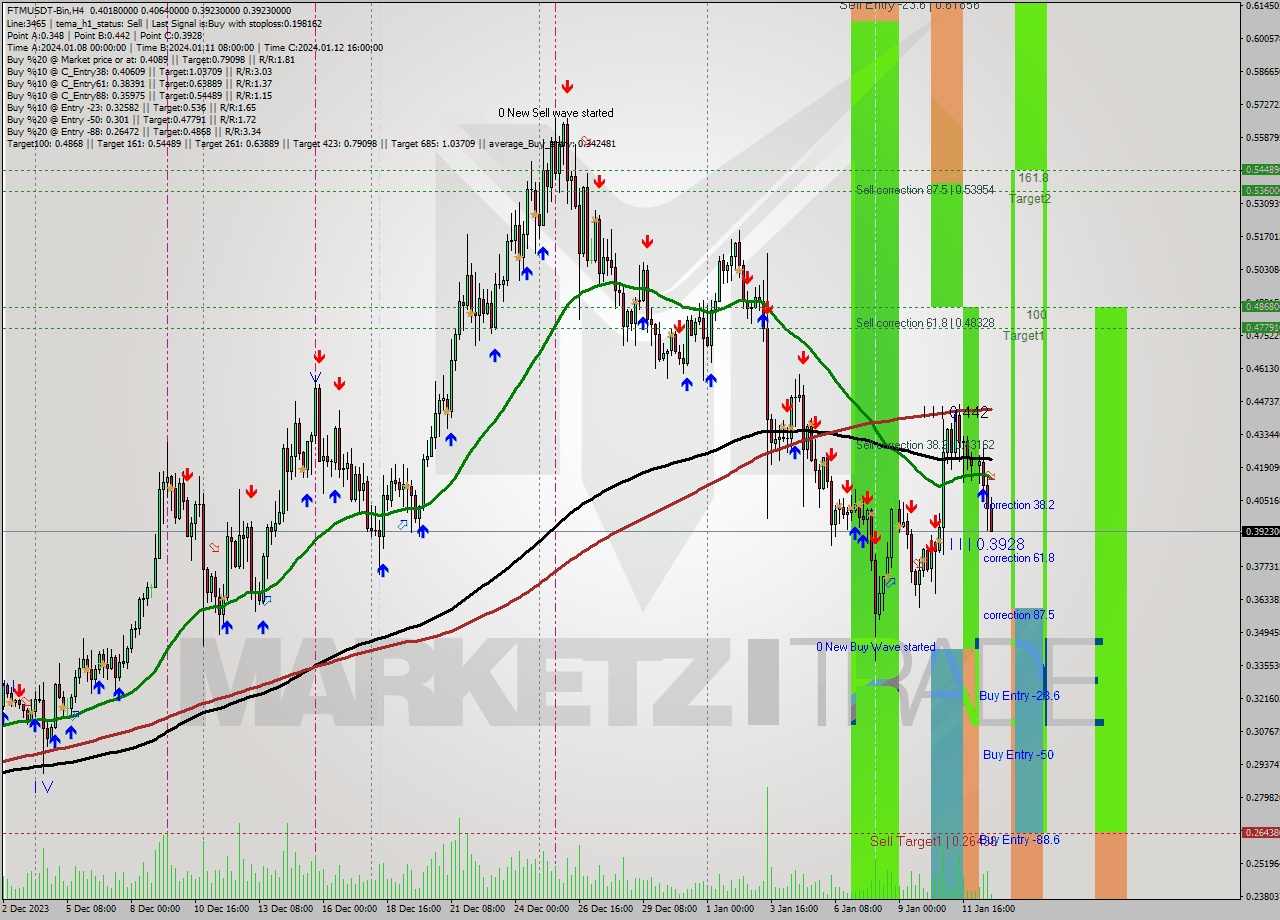Click the "Target1" label
The image size is (1280, 920).
coord(1024,336)
